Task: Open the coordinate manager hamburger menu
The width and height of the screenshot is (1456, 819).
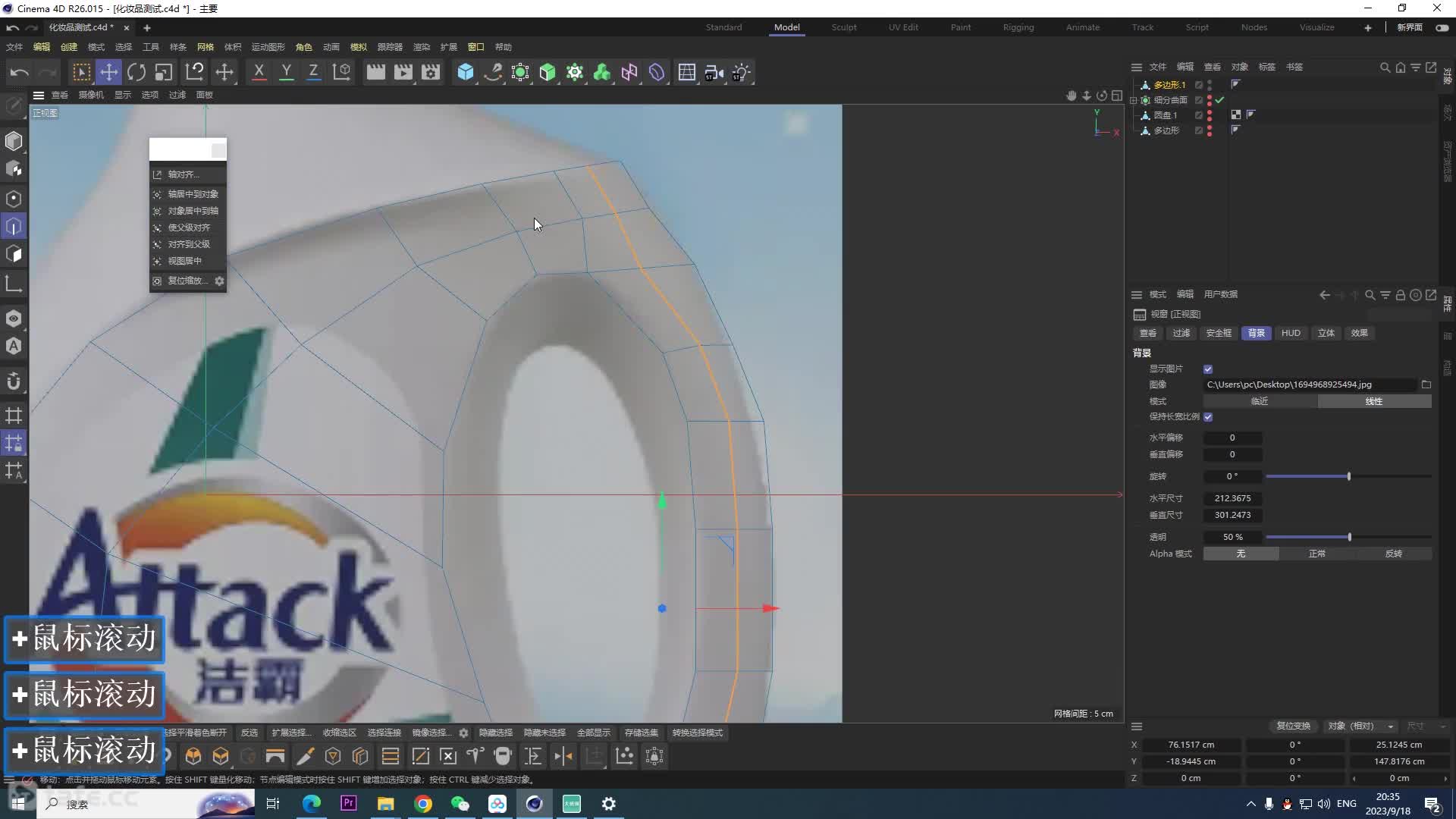Action: point(1136,726)
